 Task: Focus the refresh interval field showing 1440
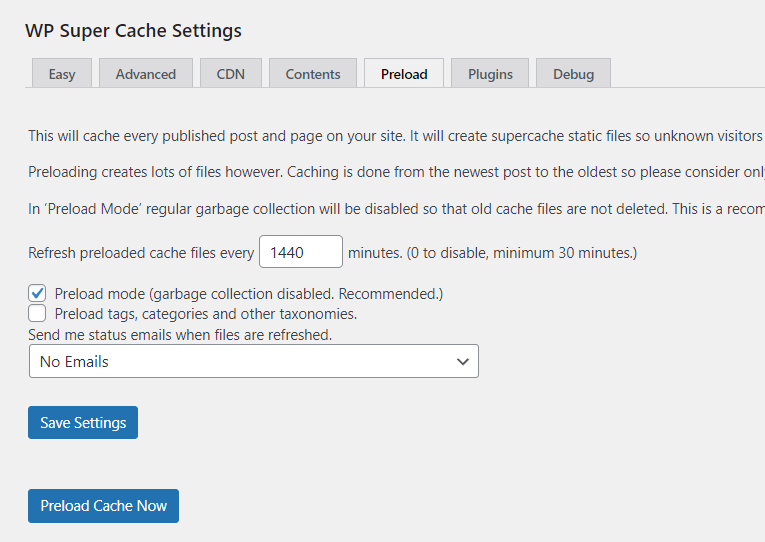click(x=301, y=252)
